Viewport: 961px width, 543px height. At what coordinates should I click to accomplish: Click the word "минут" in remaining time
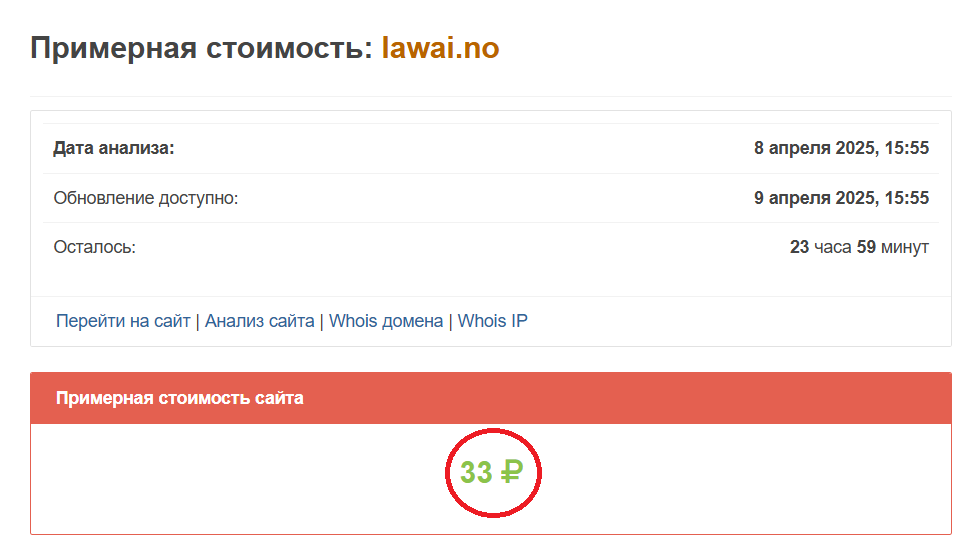tap(905, 246)
